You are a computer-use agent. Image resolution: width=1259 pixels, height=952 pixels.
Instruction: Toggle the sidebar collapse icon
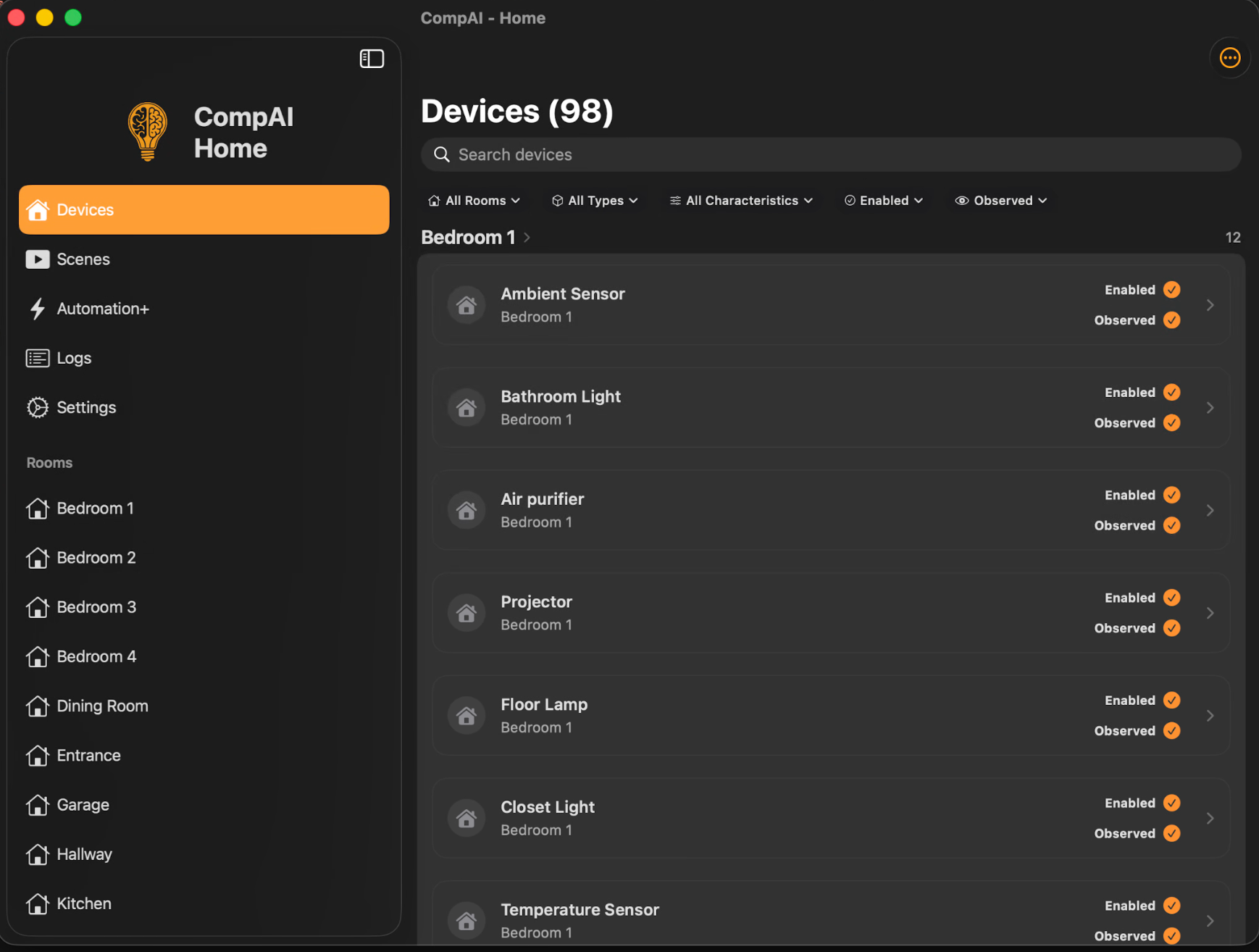coord(372,59)
